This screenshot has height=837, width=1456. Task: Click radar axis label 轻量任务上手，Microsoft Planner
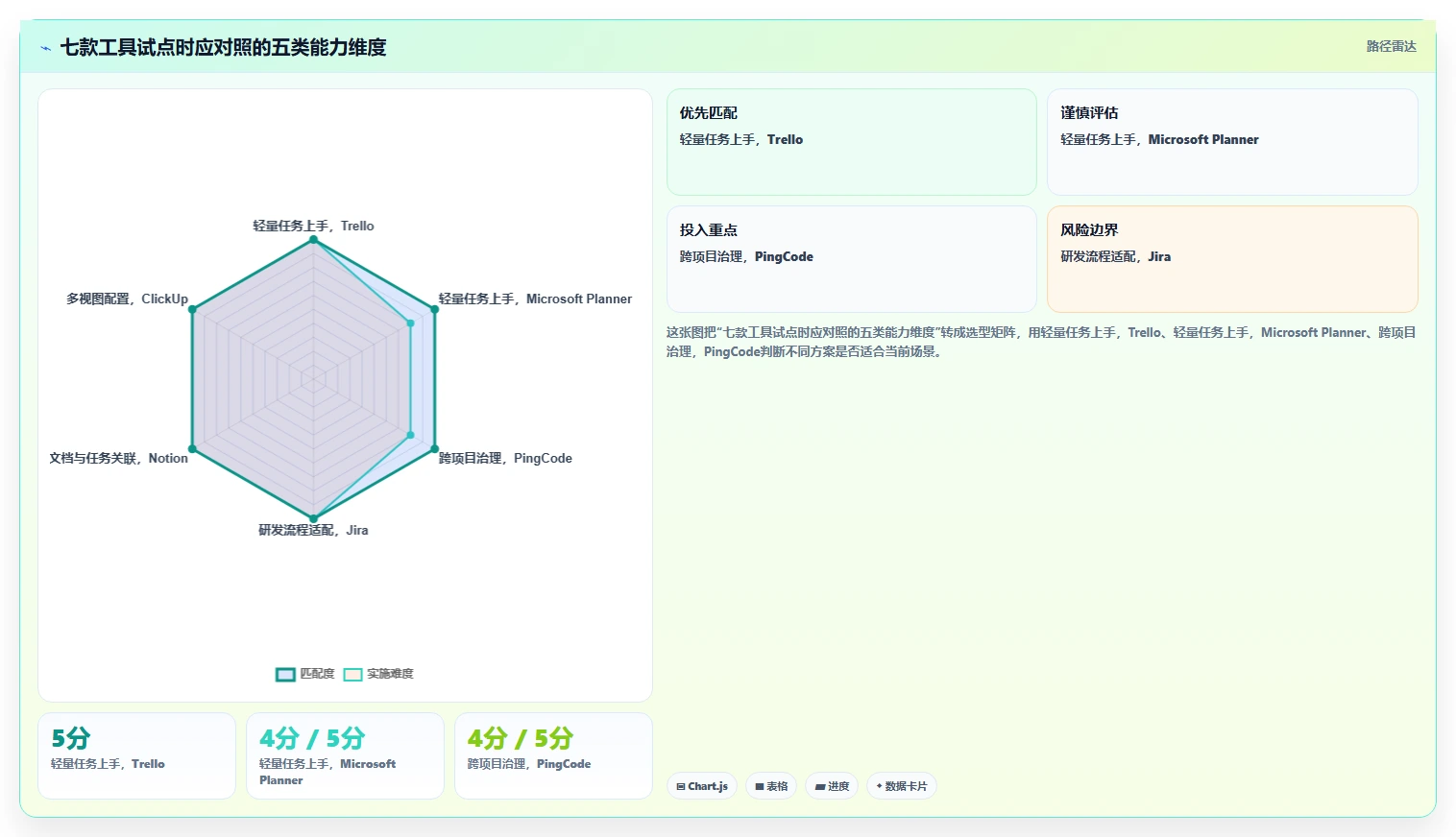(x=535, y=299)
